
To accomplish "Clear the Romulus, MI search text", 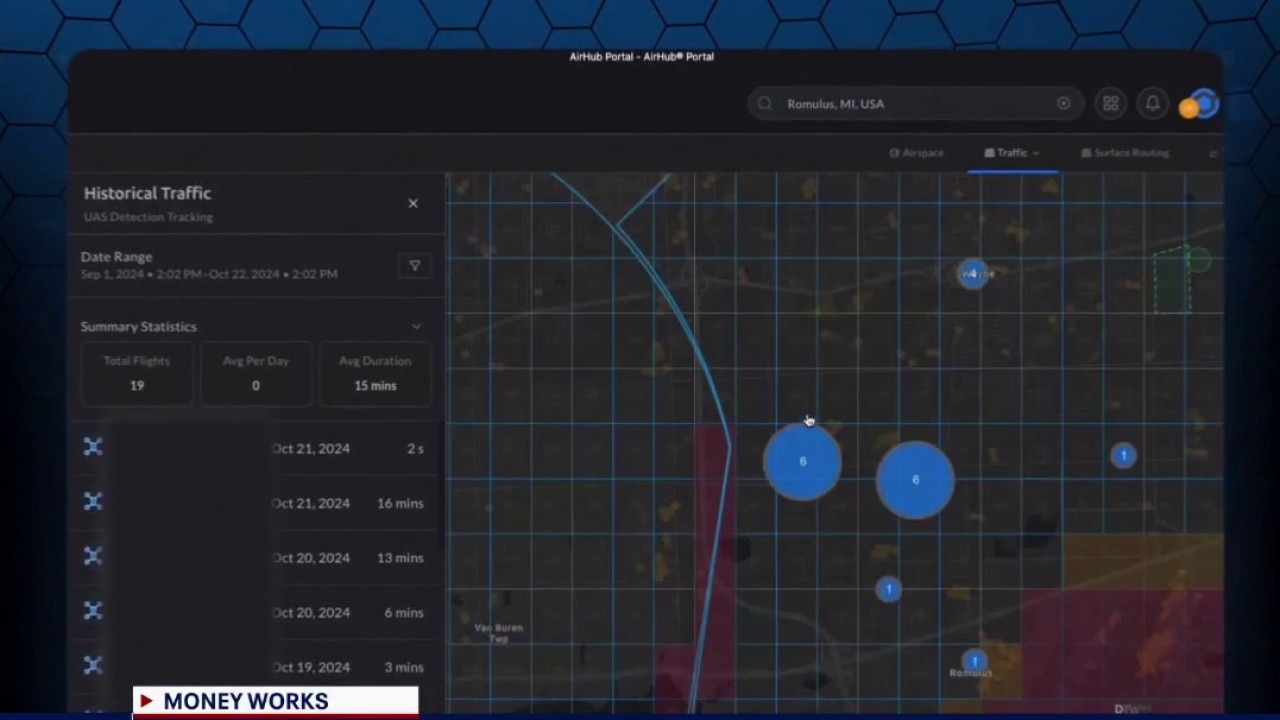I will [x=1063, y=104].
